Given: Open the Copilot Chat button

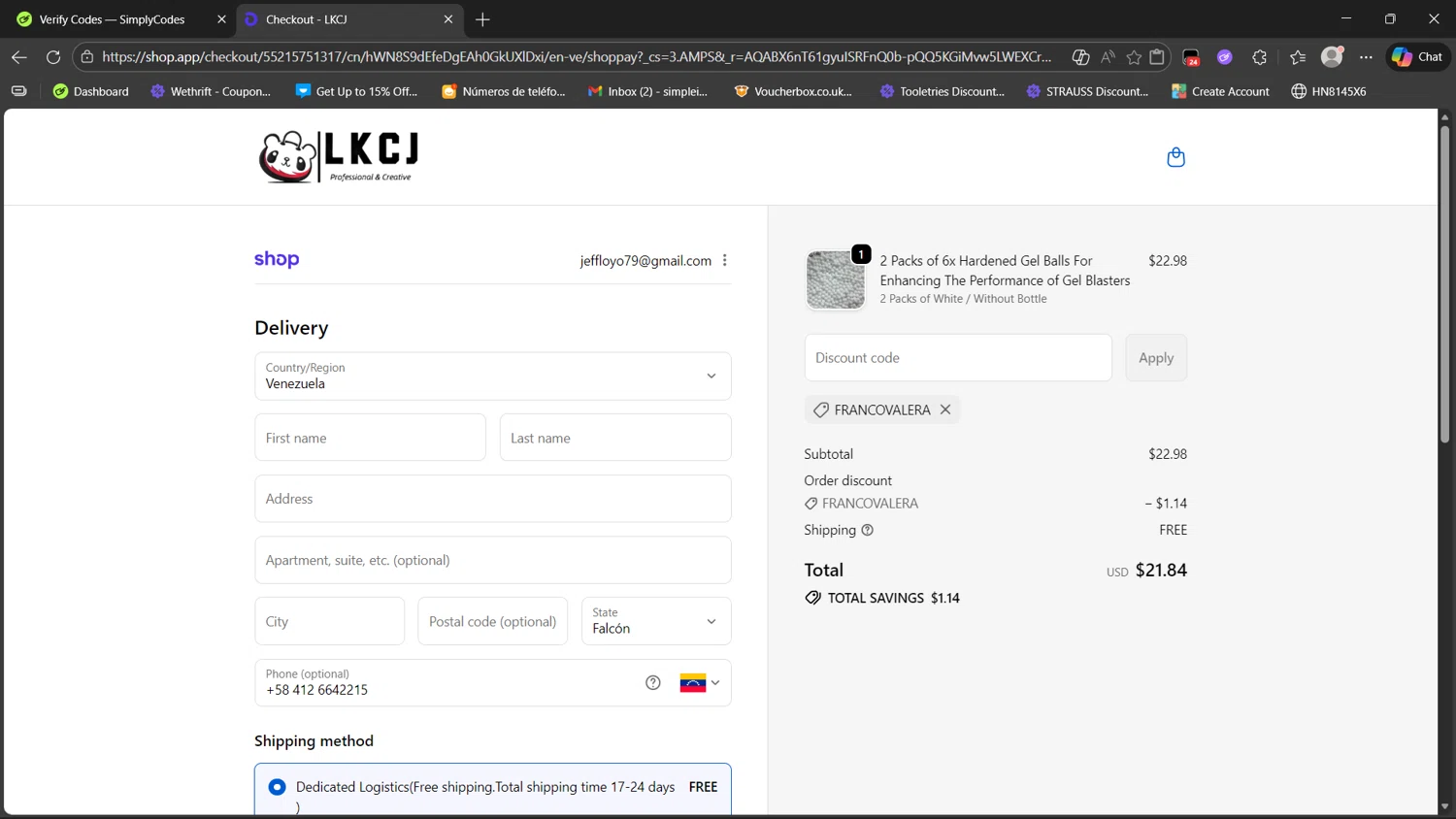Looking at the screenshot, I should pyautogui.click(x=1418, y=57).
